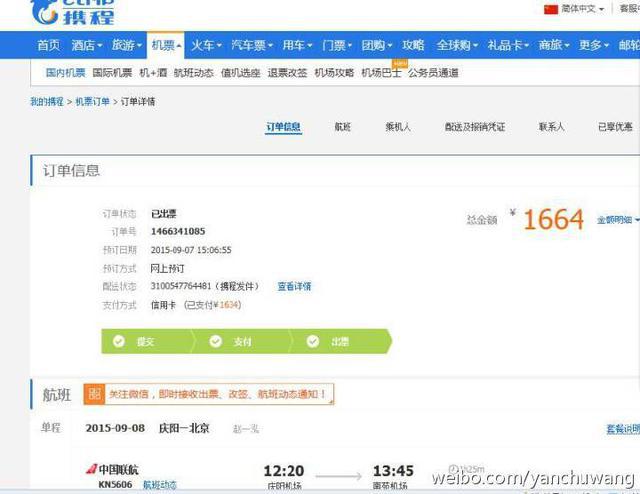The width and height of the screenshot is (640, 494).
Task: Expand the 旅游 navigation dropdown
Action: point(127,45)
